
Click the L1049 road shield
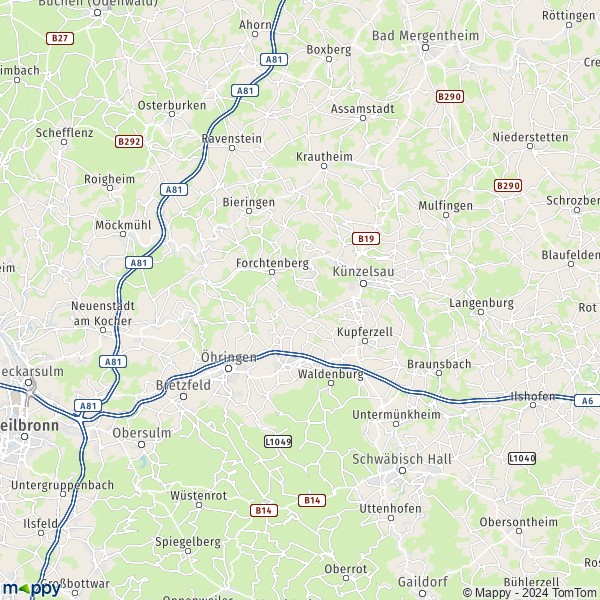tap(278, 442)
